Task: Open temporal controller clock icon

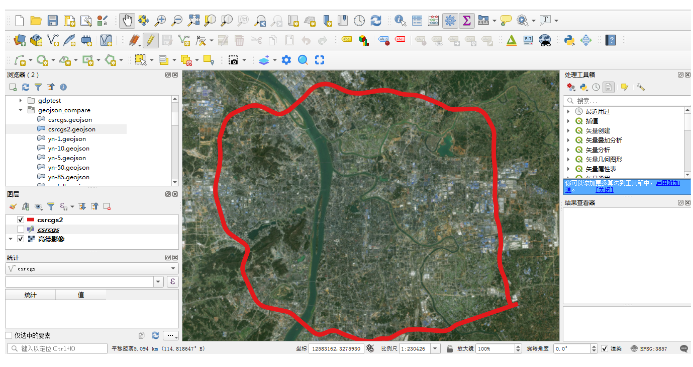Action: point(359,20)
